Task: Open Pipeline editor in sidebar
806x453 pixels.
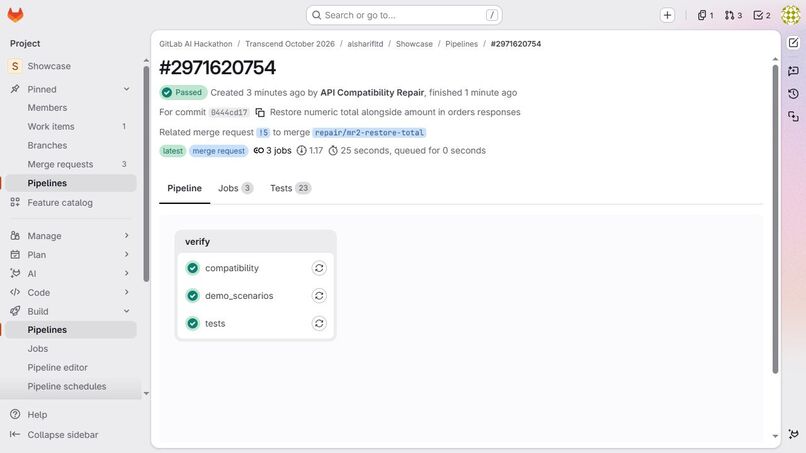Action: [x=70, y=368]
